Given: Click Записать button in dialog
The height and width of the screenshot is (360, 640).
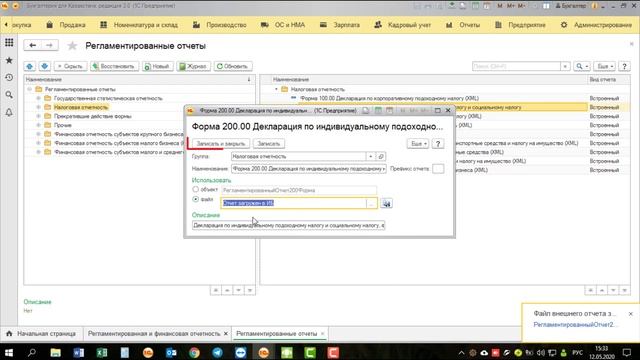Looking at the screenshot, I should [269, 144].
